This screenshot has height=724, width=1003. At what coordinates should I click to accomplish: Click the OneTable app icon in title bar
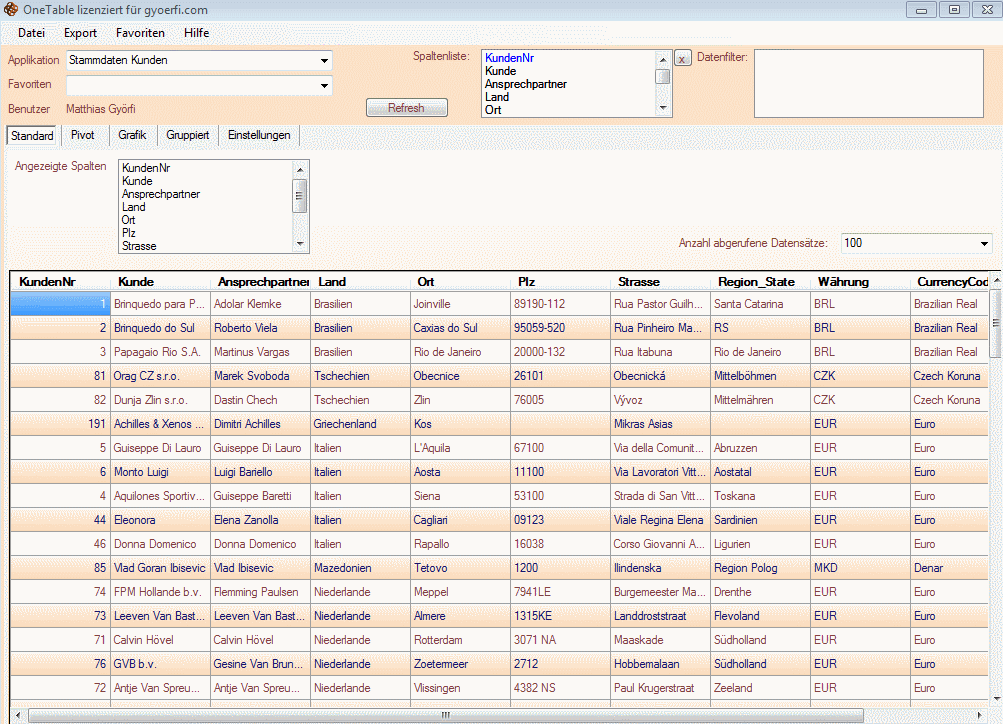(x=11, y=10)
